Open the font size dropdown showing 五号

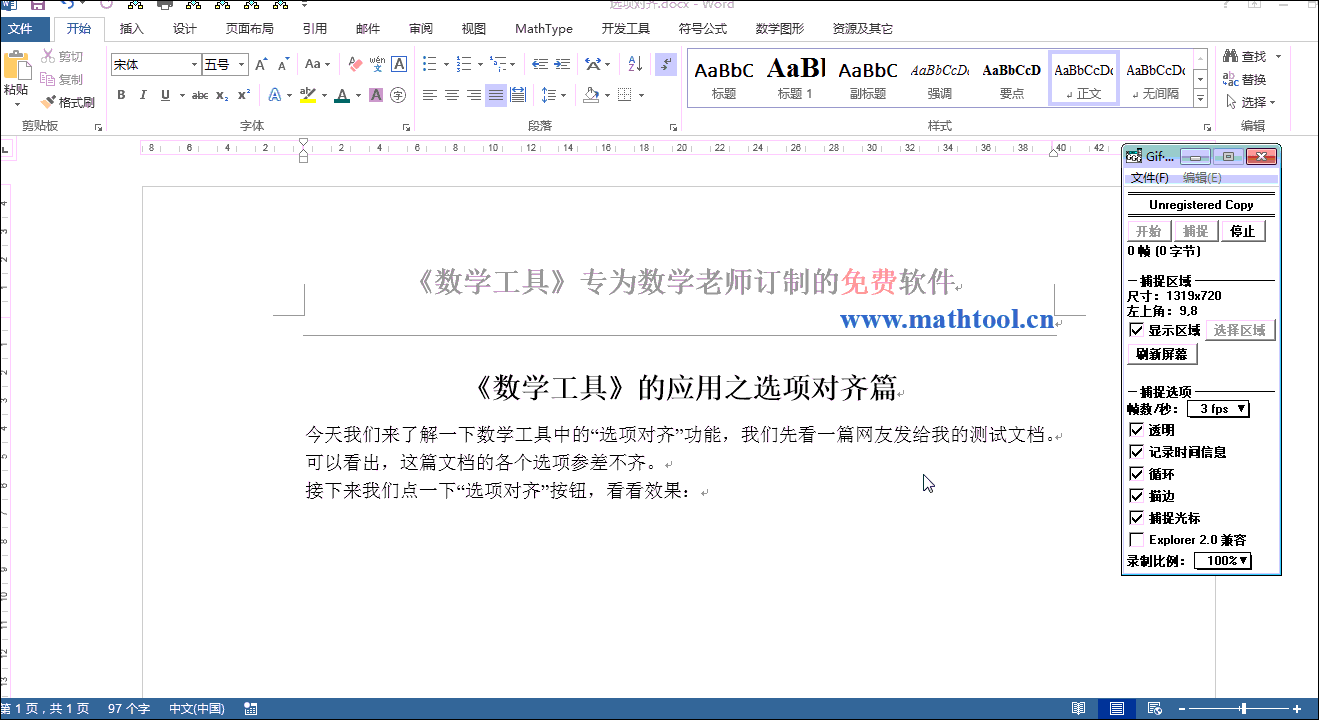238,63
